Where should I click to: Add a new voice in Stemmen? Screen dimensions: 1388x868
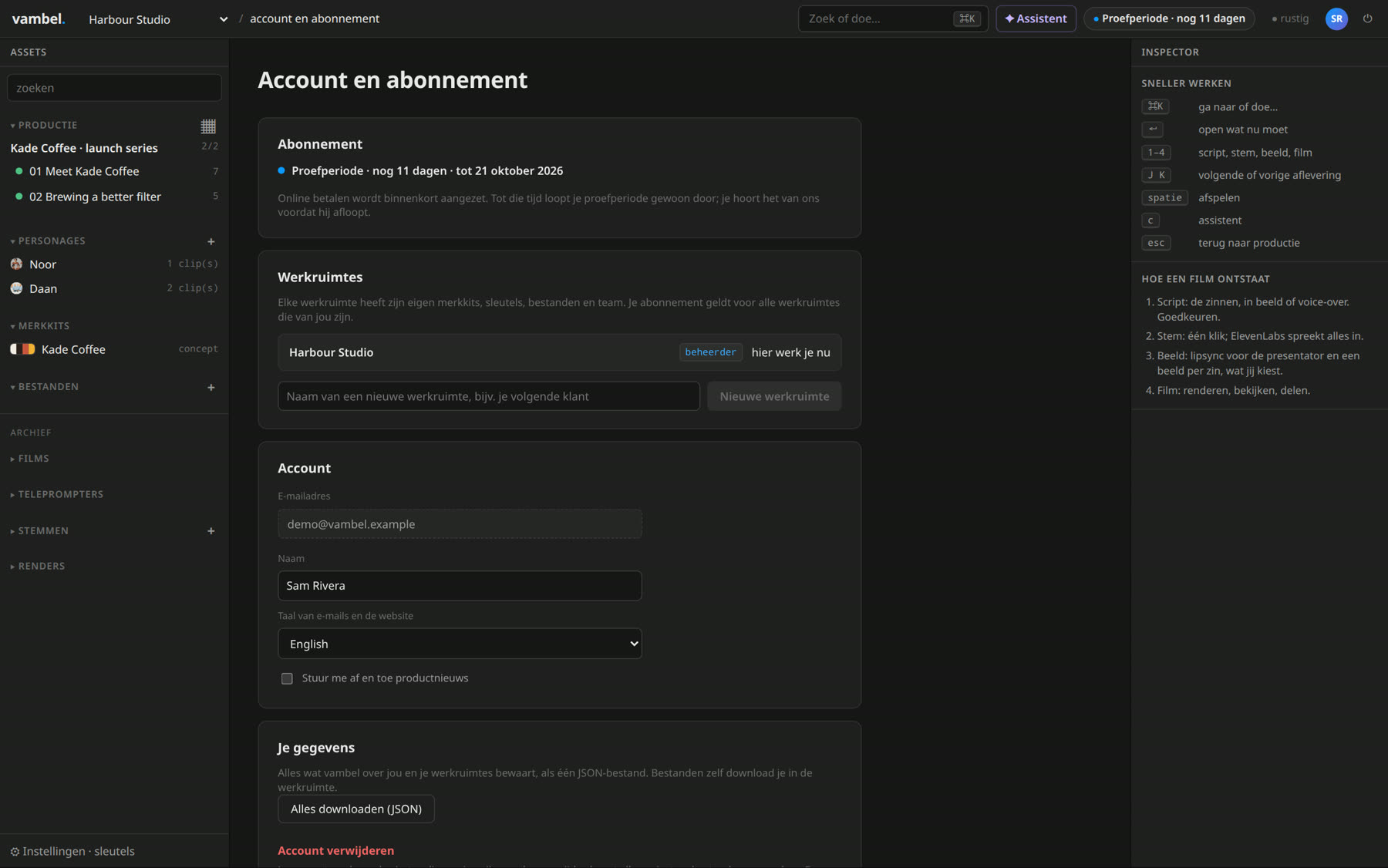tap(211, 530)
